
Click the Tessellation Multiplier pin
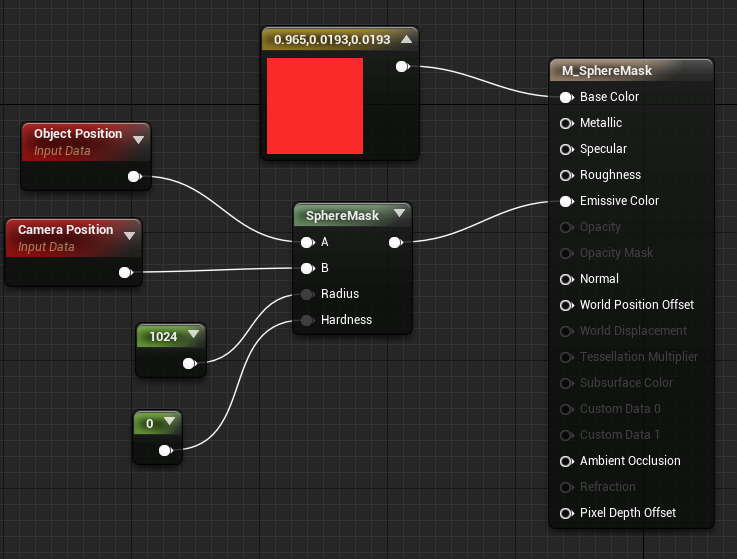(x=566, y=357)
